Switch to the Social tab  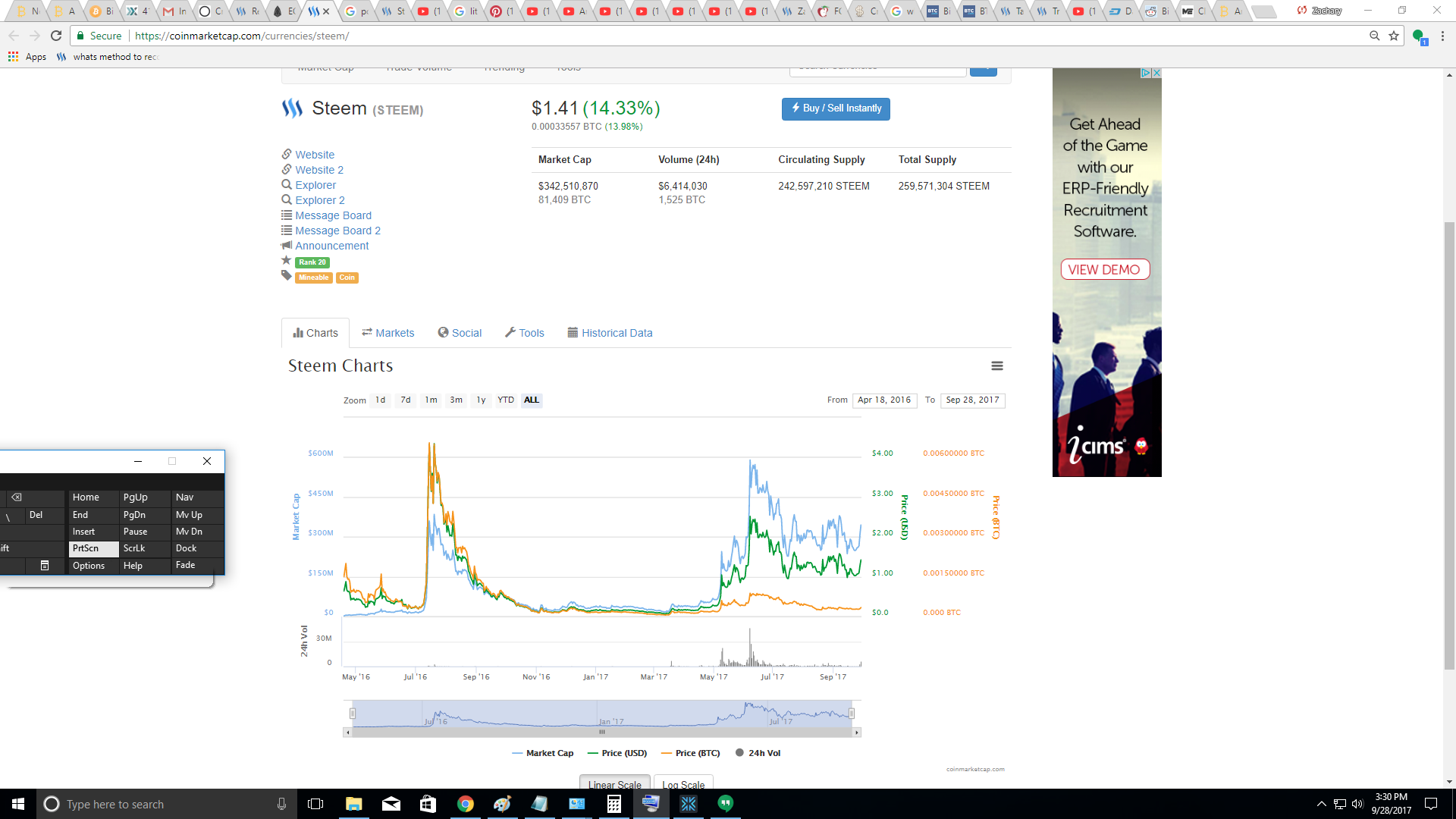click(460, 333)
